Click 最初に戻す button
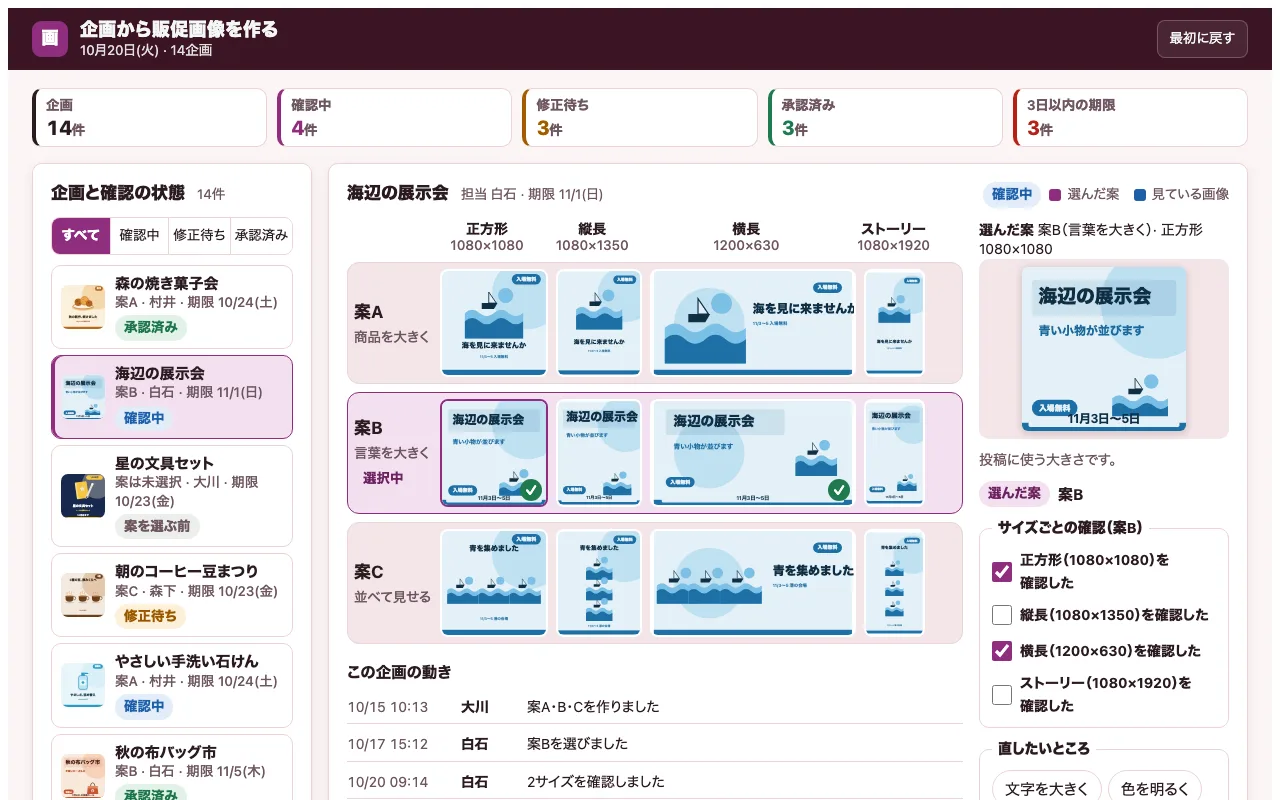The image size is (1280, 800). [1202, 39]
